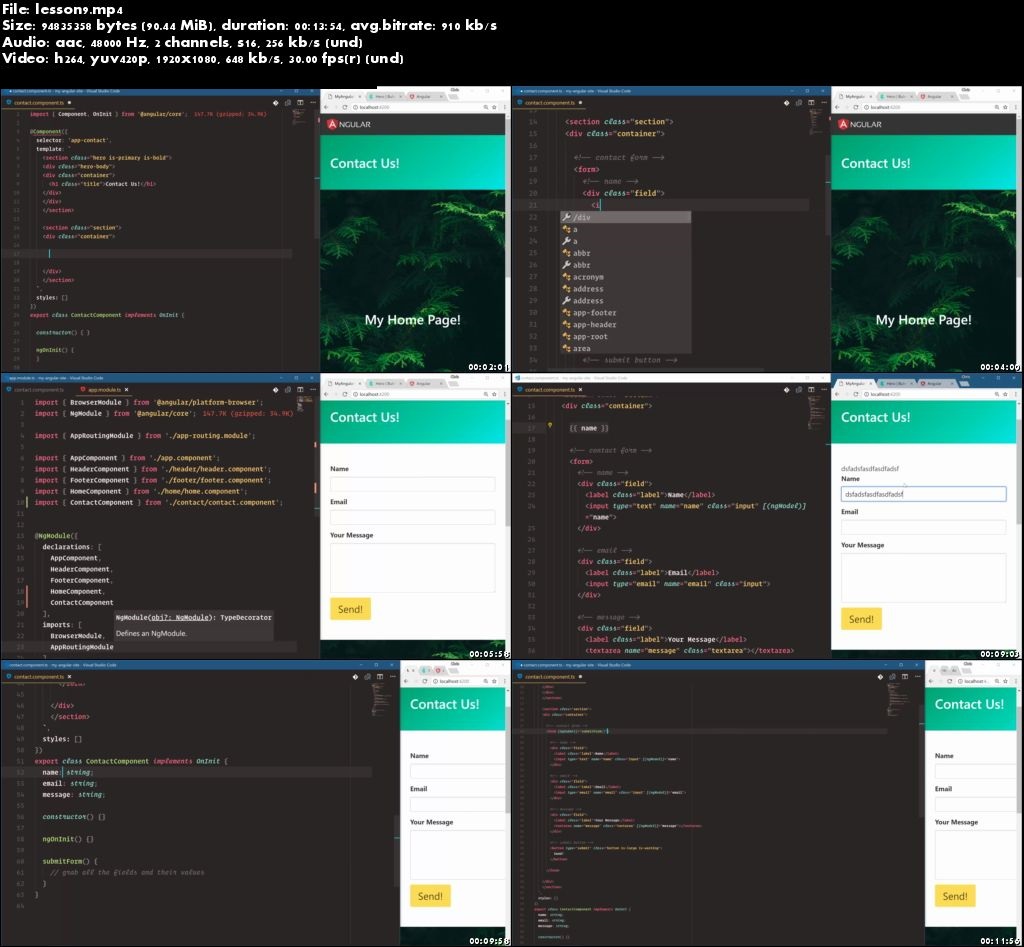Click the Send! button in the 00:05:58 frame
This screenshot has width=1024, height=947.
(350, 609)
